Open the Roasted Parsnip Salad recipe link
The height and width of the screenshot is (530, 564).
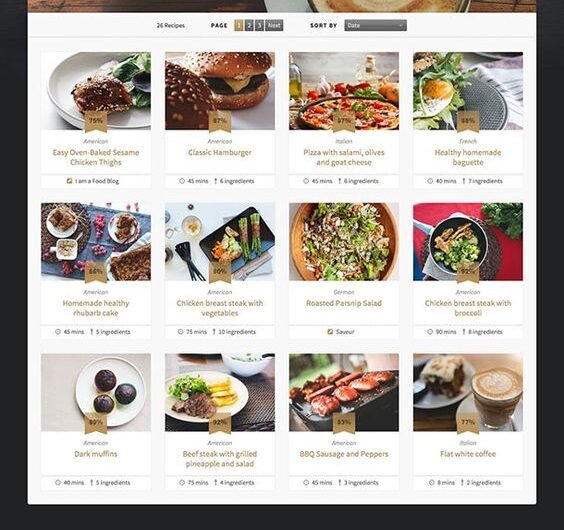coord(344,303)
